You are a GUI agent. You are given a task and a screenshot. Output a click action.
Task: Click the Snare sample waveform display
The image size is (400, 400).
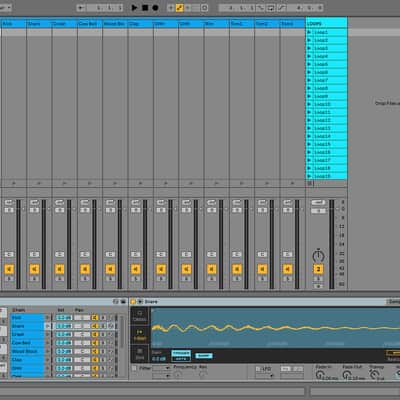pyautogui.click(x=275, y=328)
